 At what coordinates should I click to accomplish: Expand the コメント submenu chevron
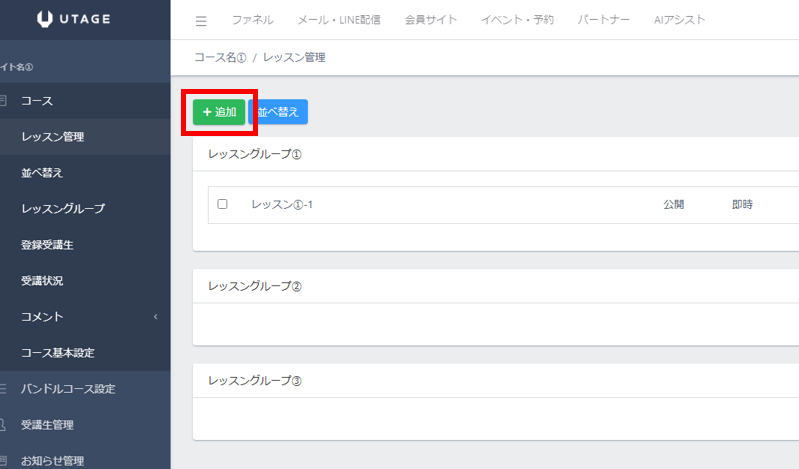click(155, 317)
